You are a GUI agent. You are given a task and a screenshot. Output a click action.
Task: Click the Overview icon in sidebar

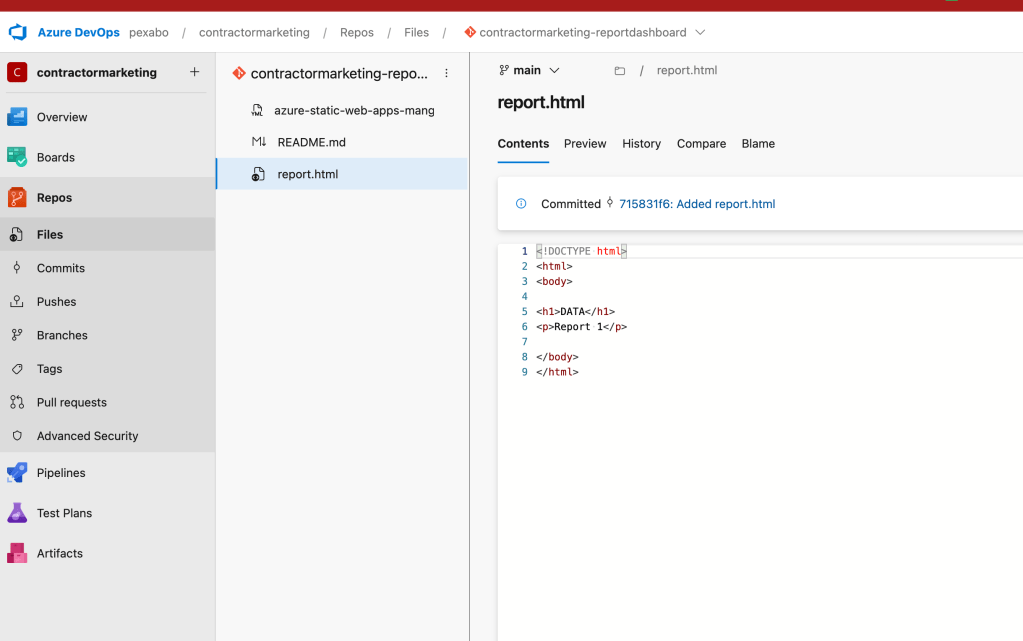click(x=17, y=117)
